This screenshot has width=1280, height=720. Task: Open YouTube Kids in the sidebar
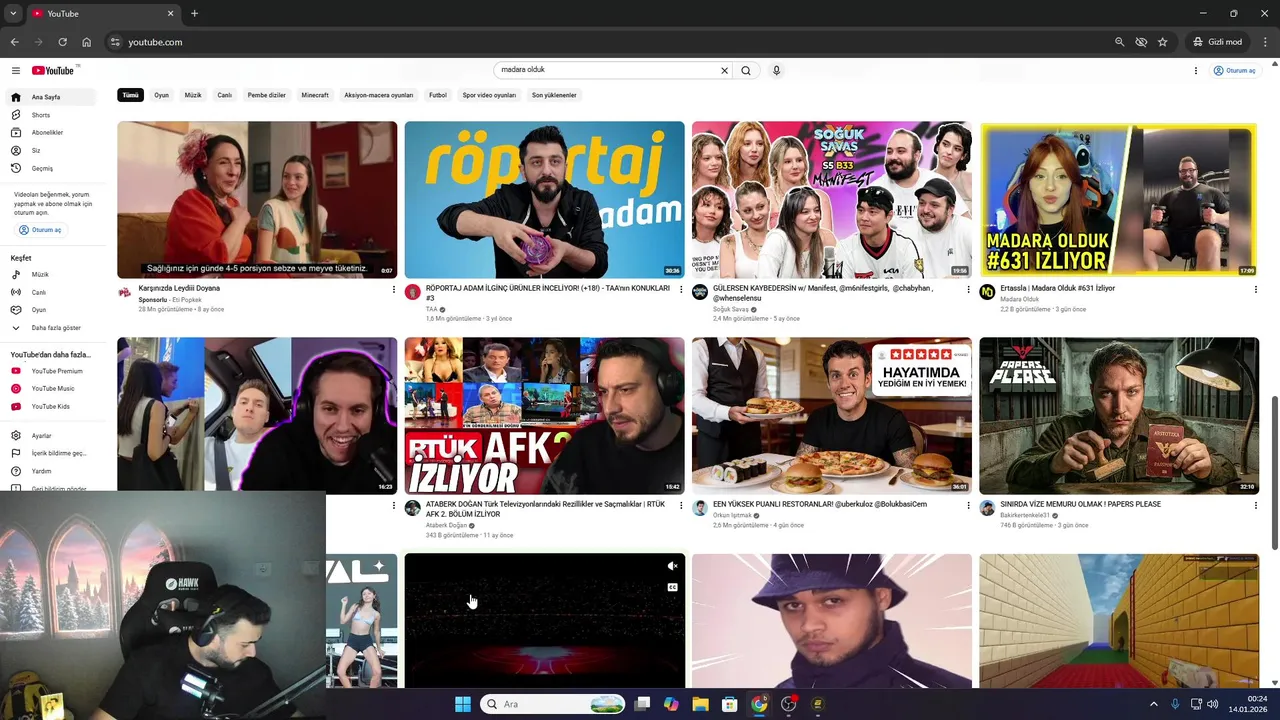coord(52,406)
